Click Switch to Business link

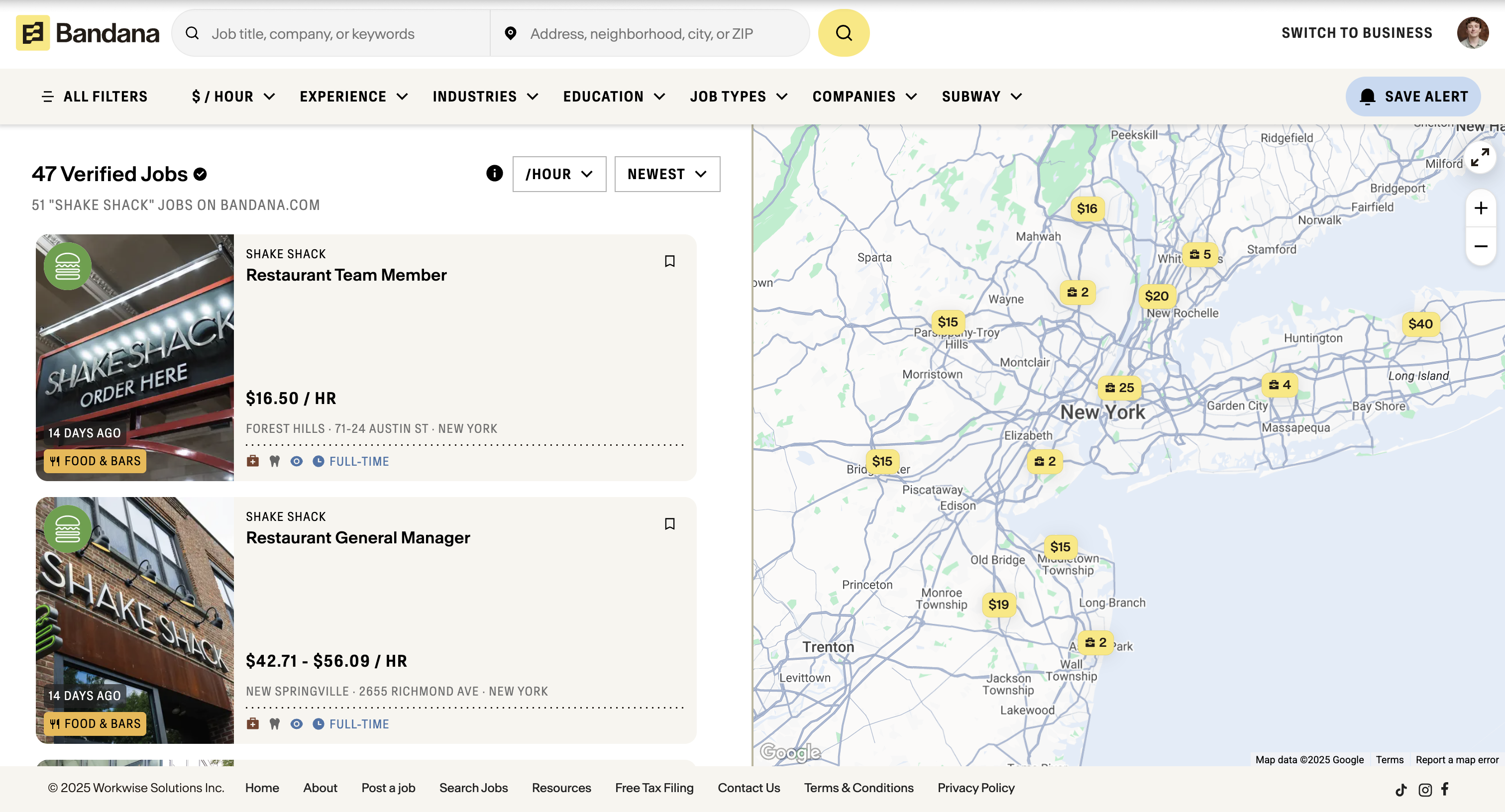point(1356,33)
